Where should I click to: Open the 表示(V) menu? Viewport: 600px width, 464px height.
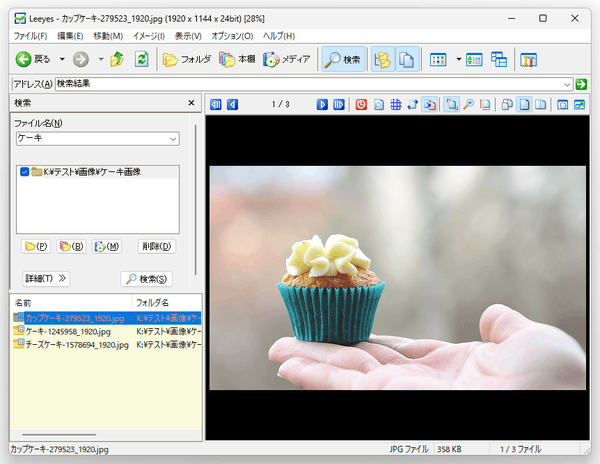click(x=188, y=36)
